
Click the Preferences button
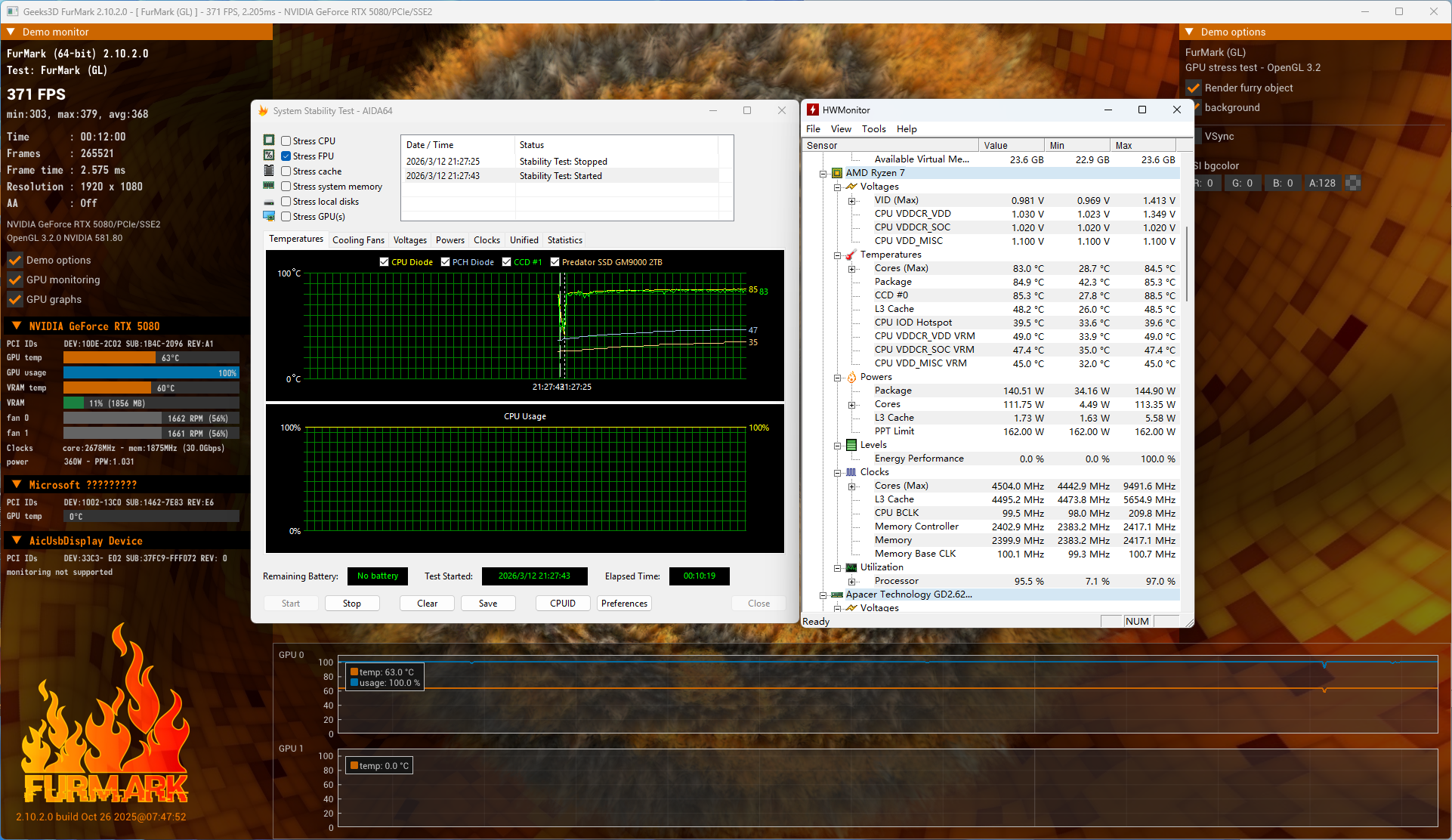point(624,604)
